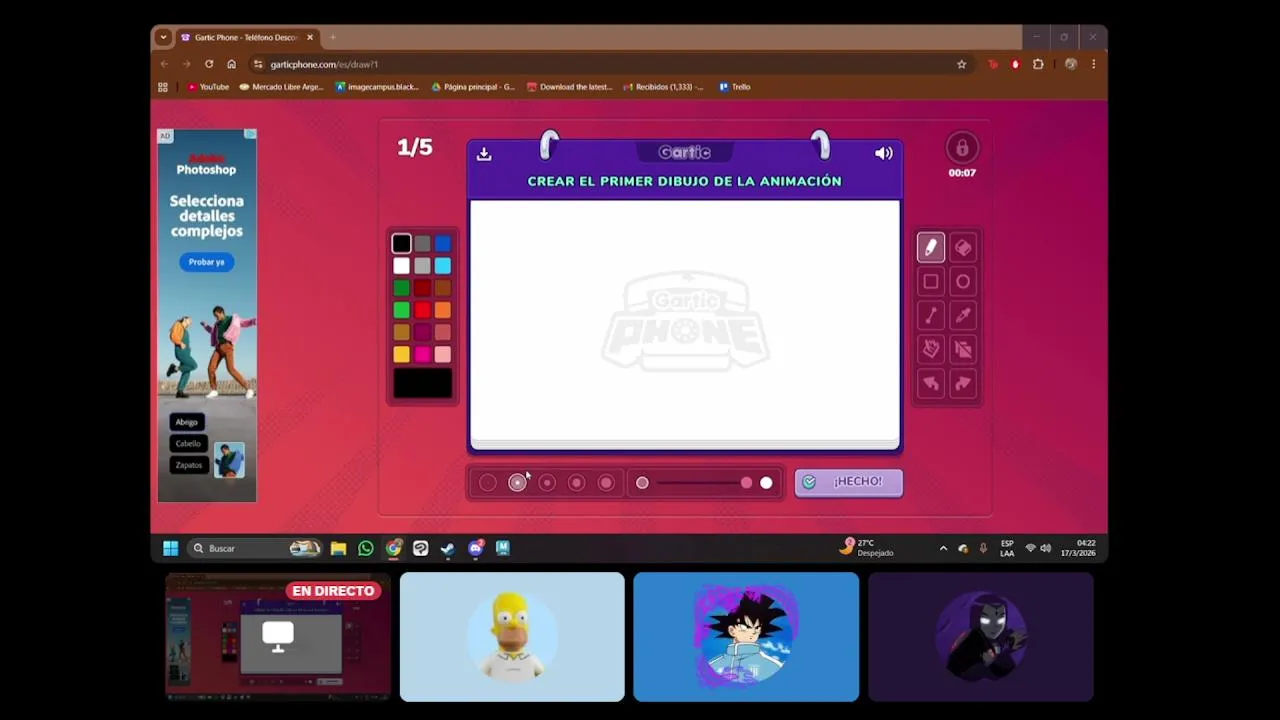Image resolution: width=1280 pixels, height=720 pixels.
Task: Select the orange color swatch
Action: pos(443,310)
